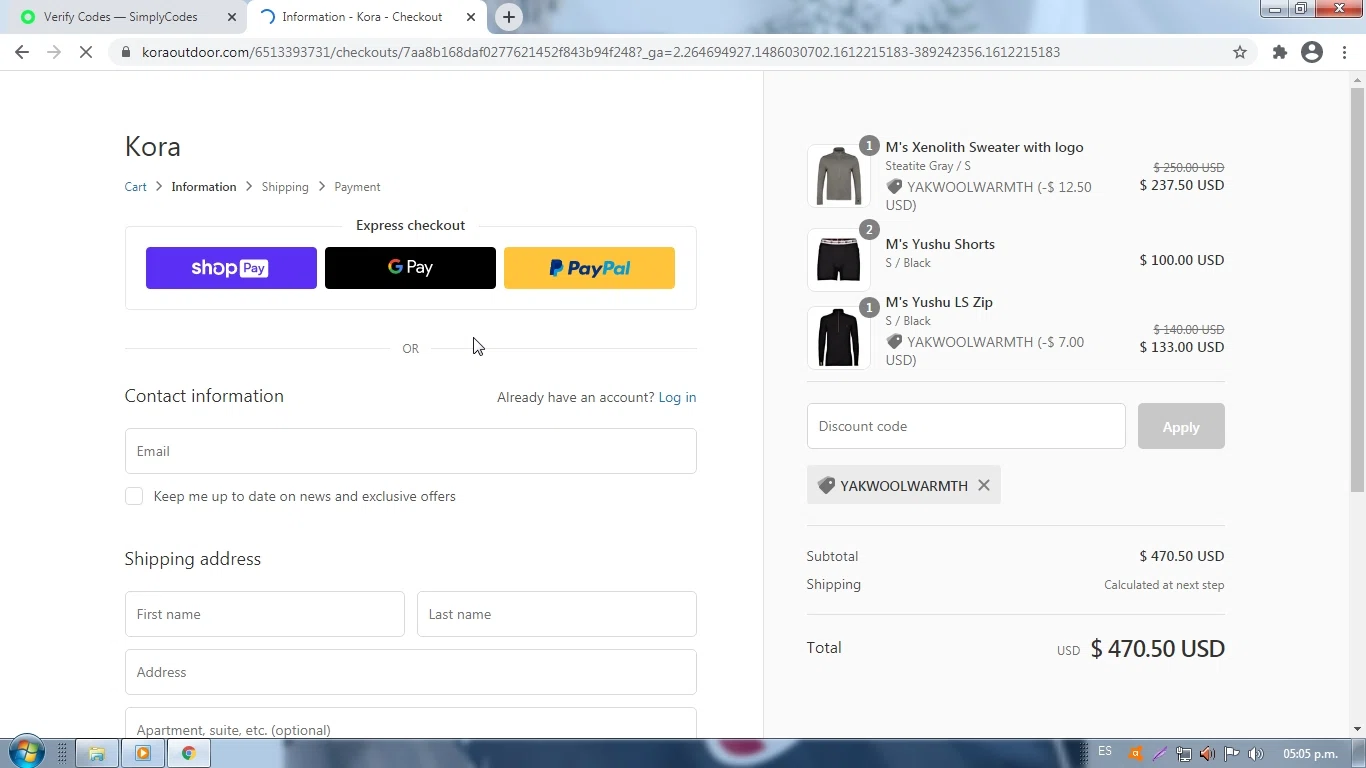Bookmark this page with the star icon
This screenshot has width=1366, height=768.
tap(1240, 52)
